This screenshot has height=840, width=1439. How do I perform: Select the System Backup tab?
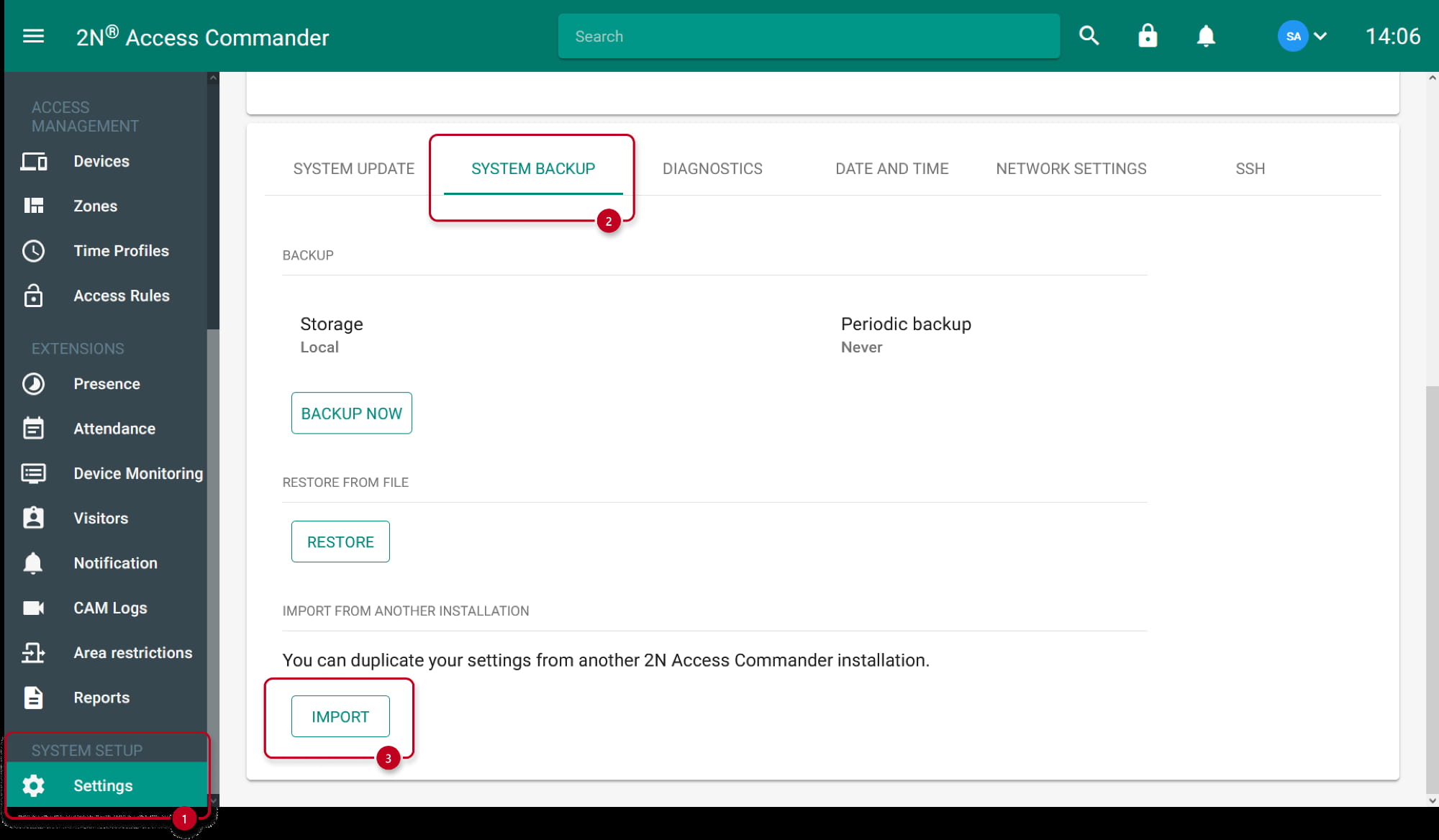pos(533,168)
